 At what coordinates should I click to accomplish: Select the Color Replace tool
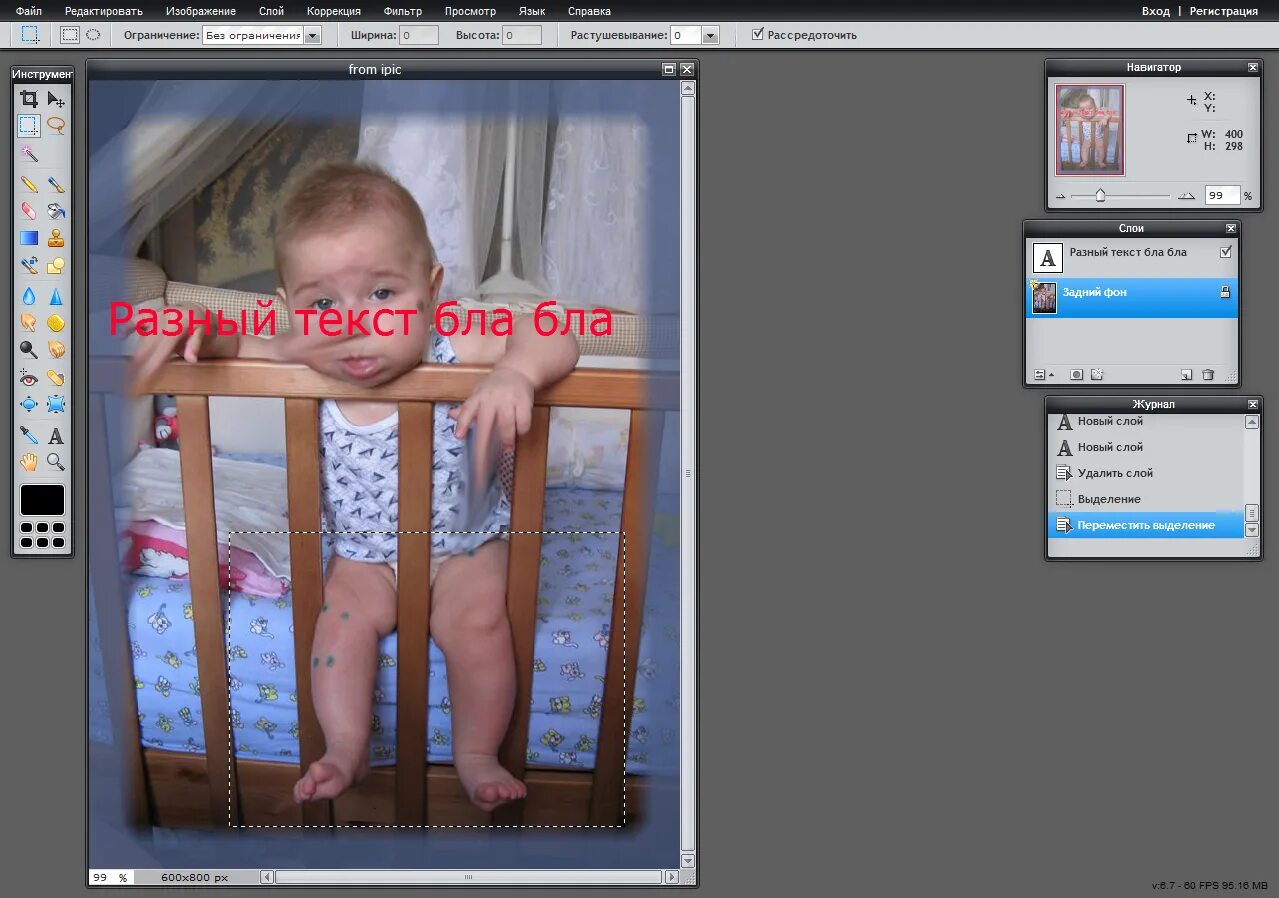pyautogui.click(x=29, y=265)
